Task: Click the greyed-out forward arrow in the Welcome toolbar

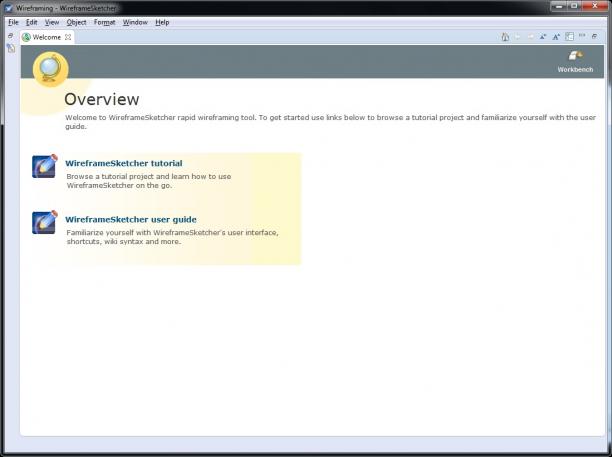Action: point(530,37)
